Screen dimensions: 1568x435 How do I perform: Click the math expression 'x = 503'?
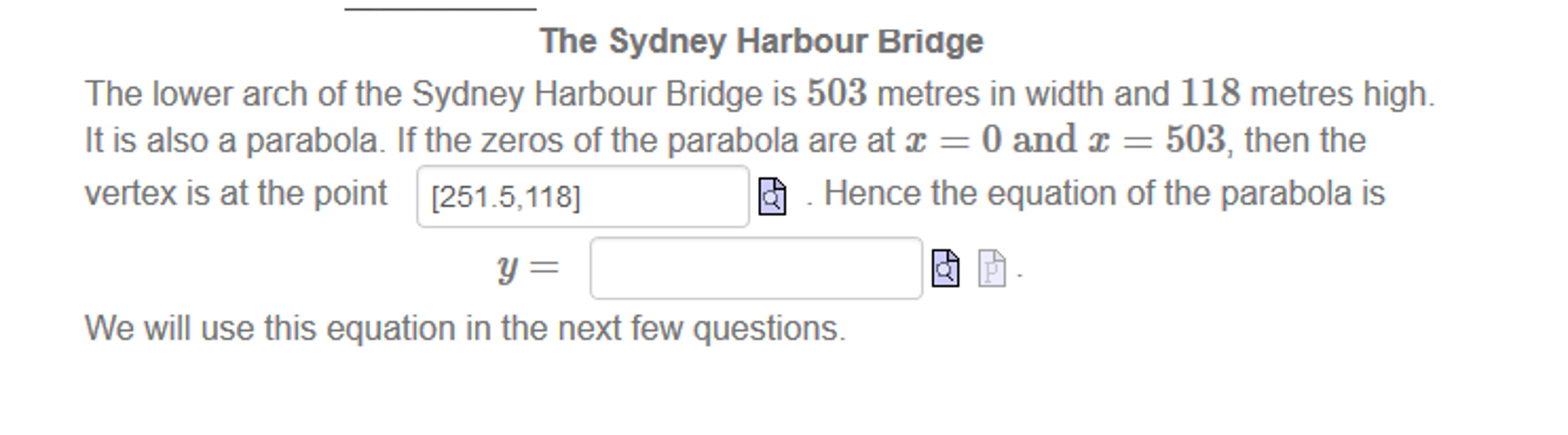1157,140
